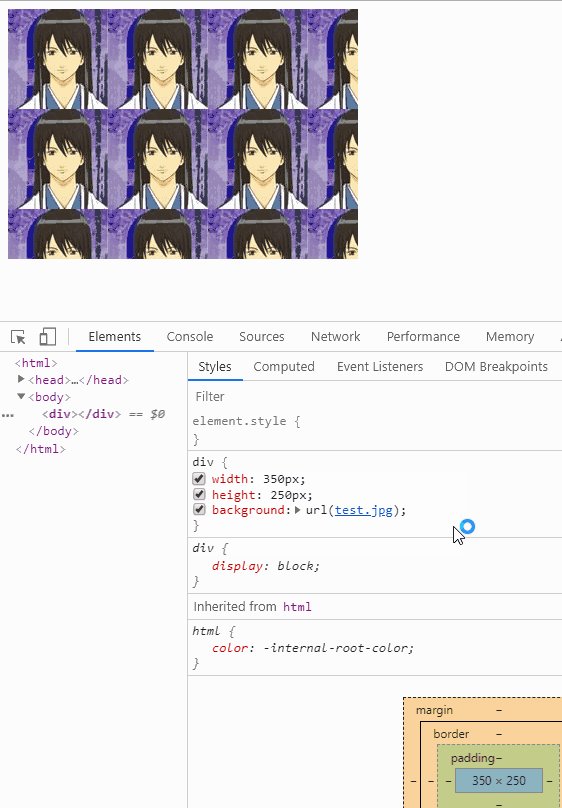The image size is (562, 808).
Task: Uncheck the background property checkbox
Action: pyautogui.click(x=199, y=510)
